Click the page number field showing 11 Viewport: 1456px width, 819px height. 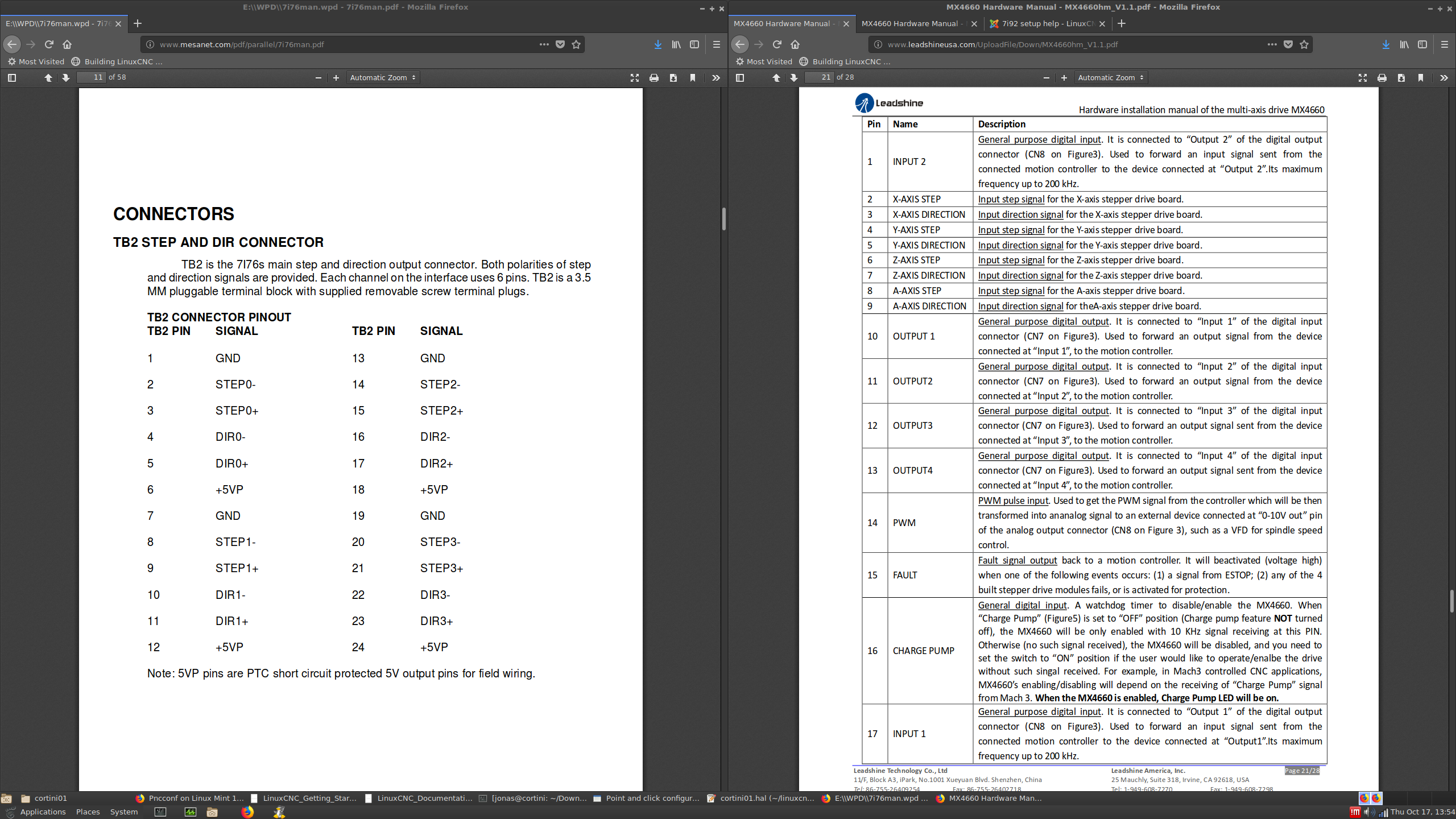point(92,77)
